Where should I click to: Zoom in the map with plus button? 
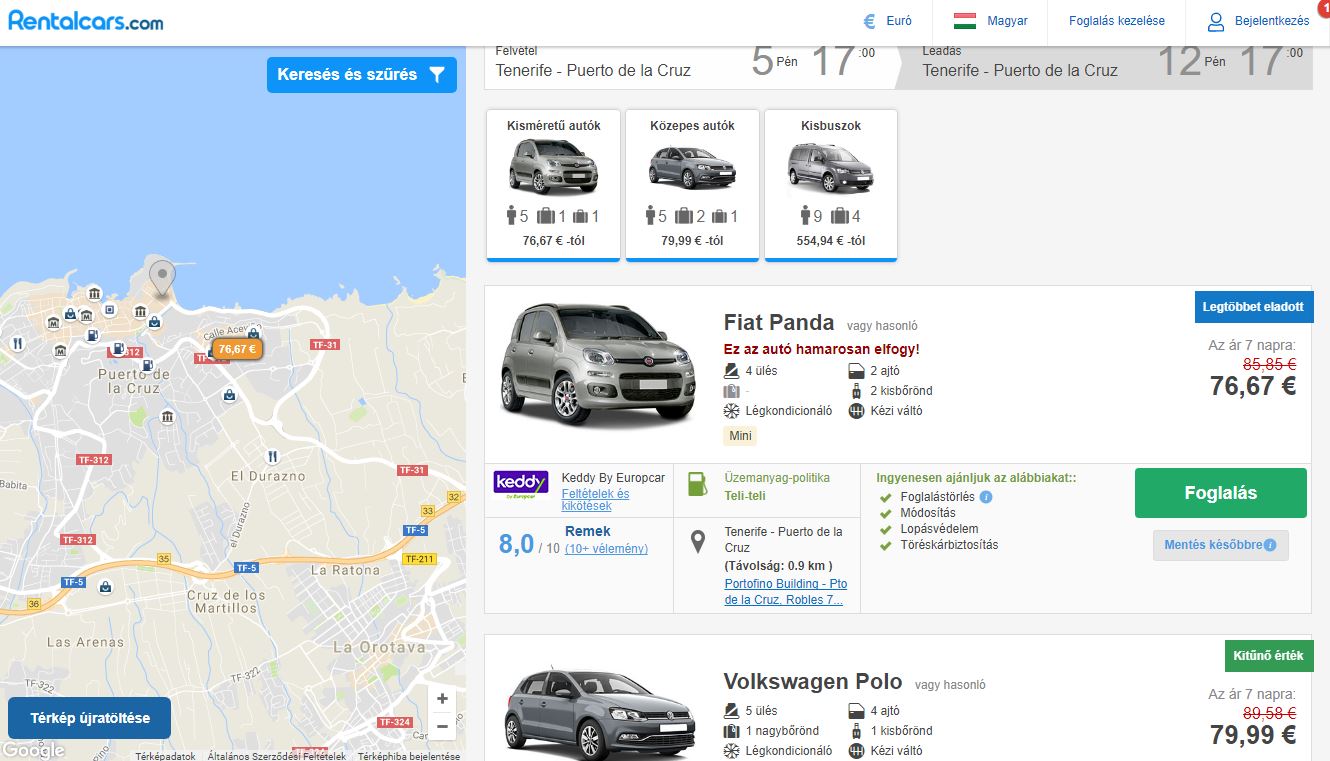coord(442,699)
